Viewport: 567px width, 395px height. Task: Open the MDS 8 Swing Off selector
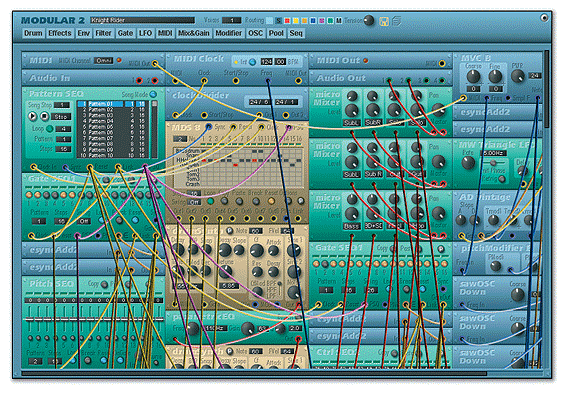tap(195, 202)
